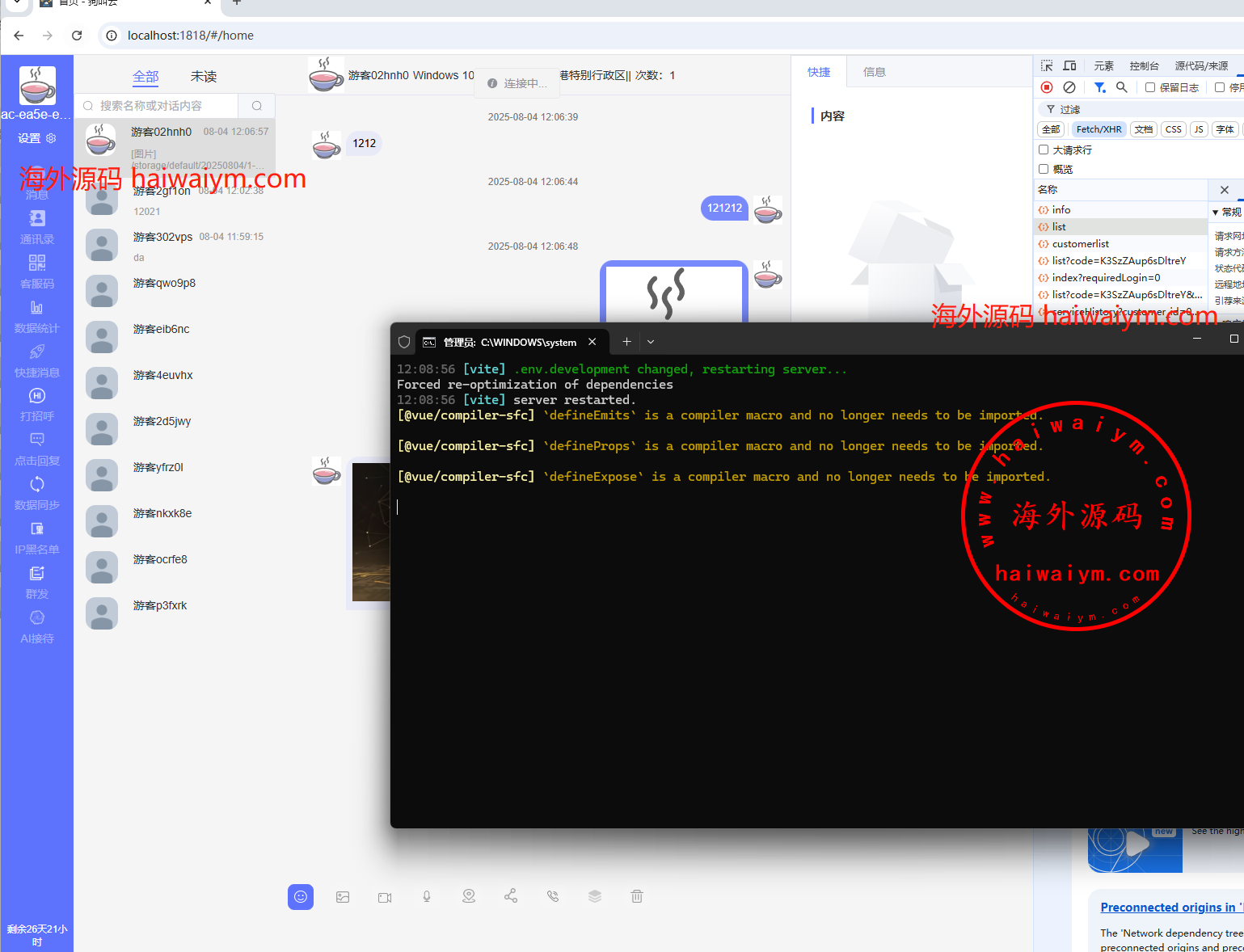Click the microphone voice icon
The width and height of the screenshot is (1244, 952).
[x=427, y=897]
